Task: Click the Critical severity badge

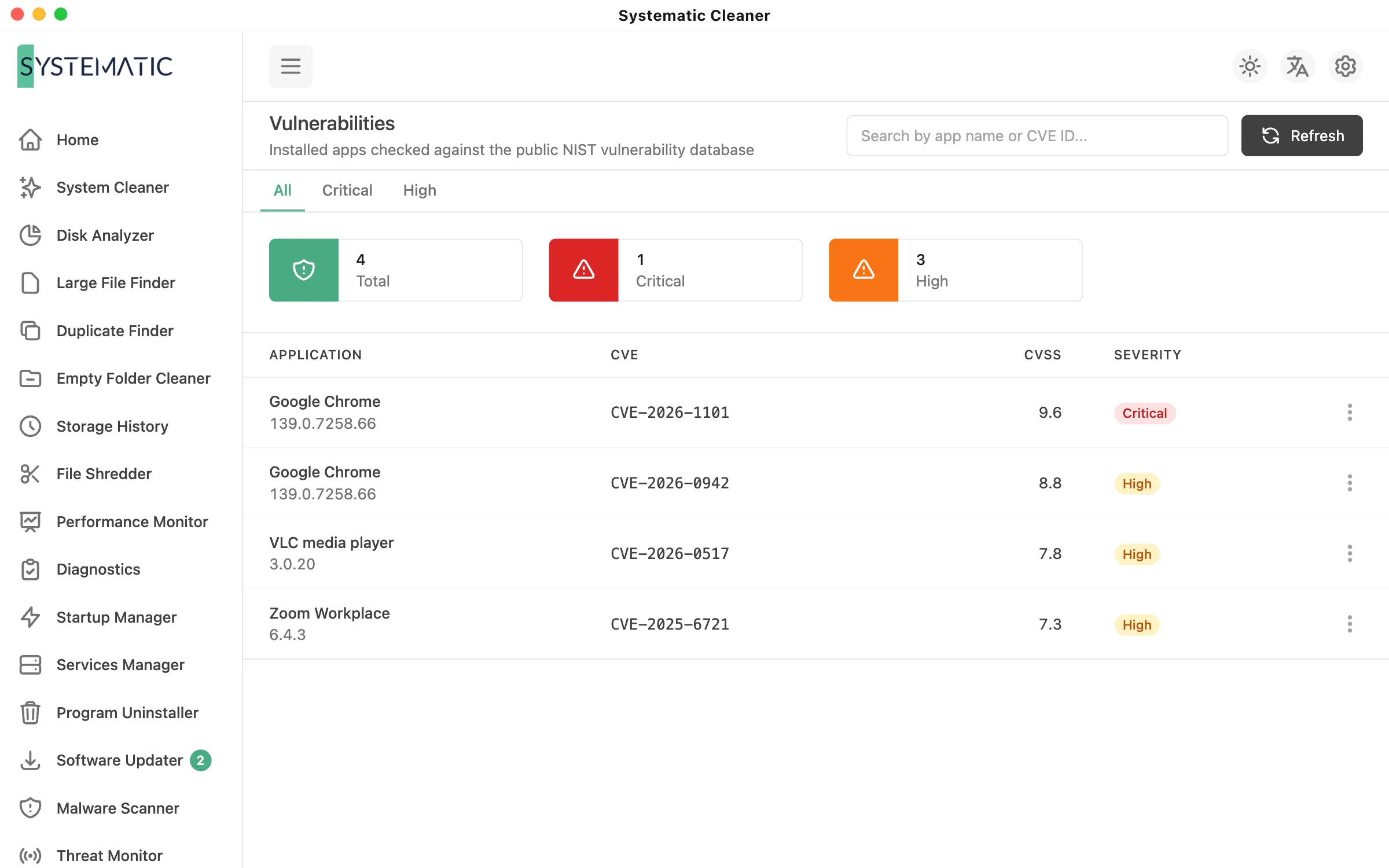Action: (1145, 413)
